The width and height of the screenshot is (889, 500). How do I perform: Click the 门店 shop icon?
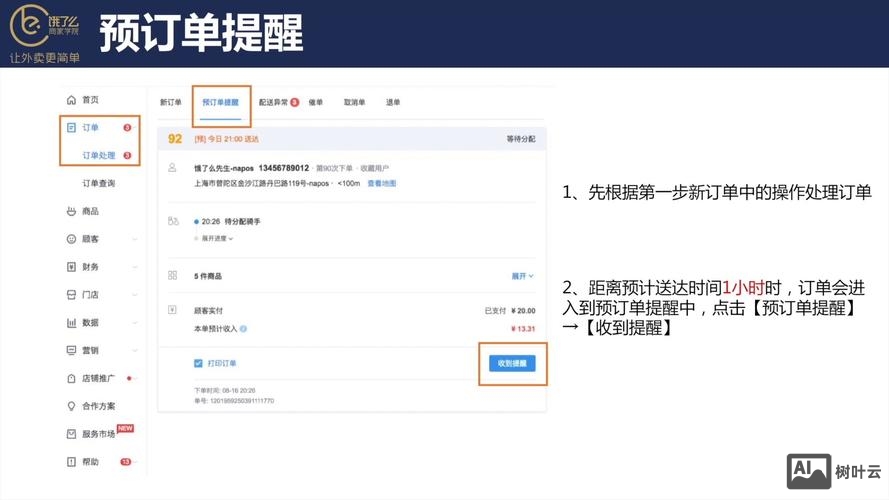pyautogui.click(x=71, y=294)
